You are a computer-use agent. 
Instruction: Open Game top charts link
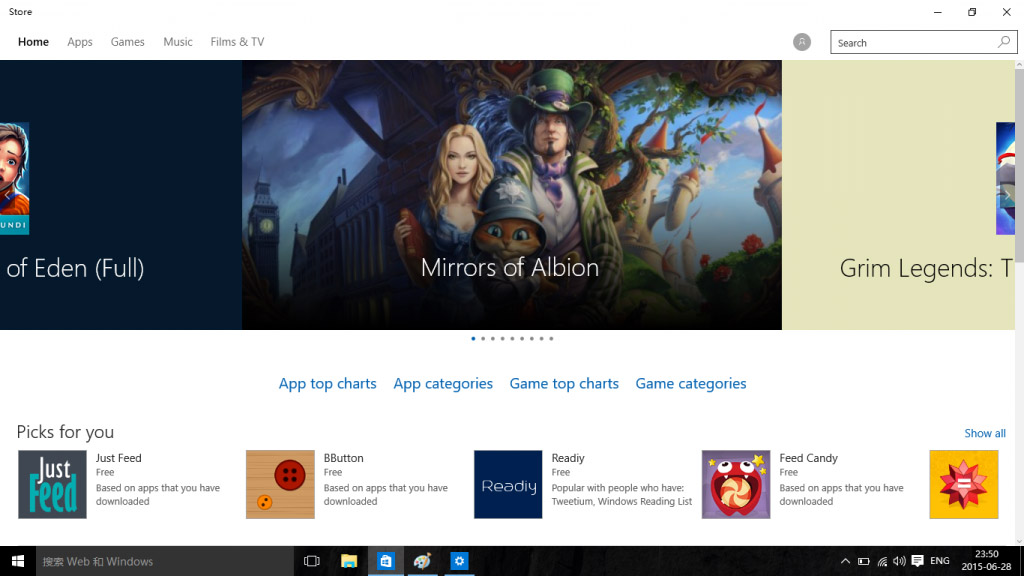[564, 383]
